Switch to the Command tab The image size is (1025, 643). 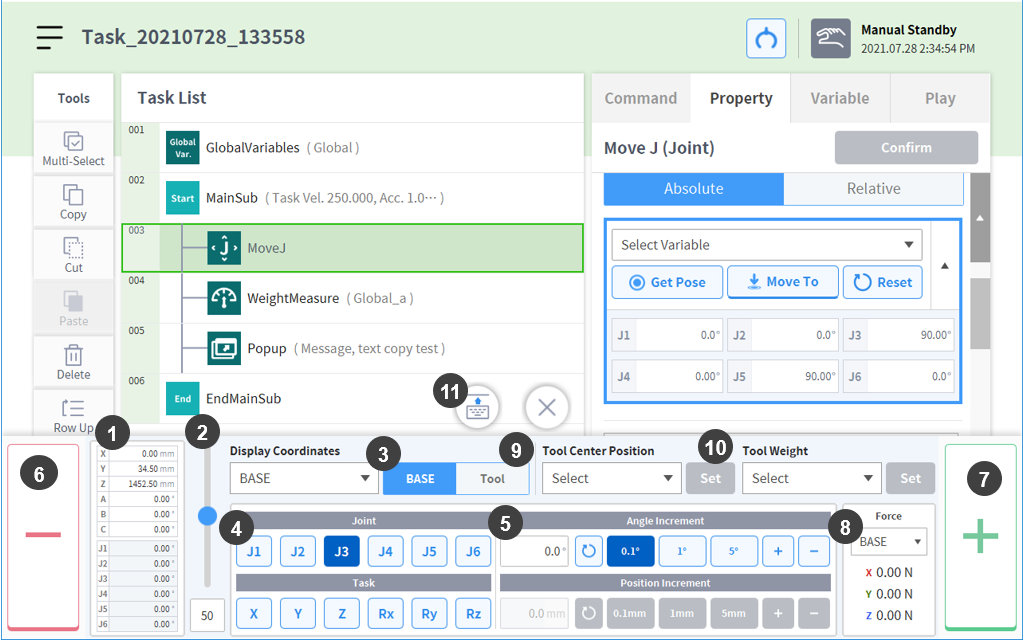(x=641, y=98)
